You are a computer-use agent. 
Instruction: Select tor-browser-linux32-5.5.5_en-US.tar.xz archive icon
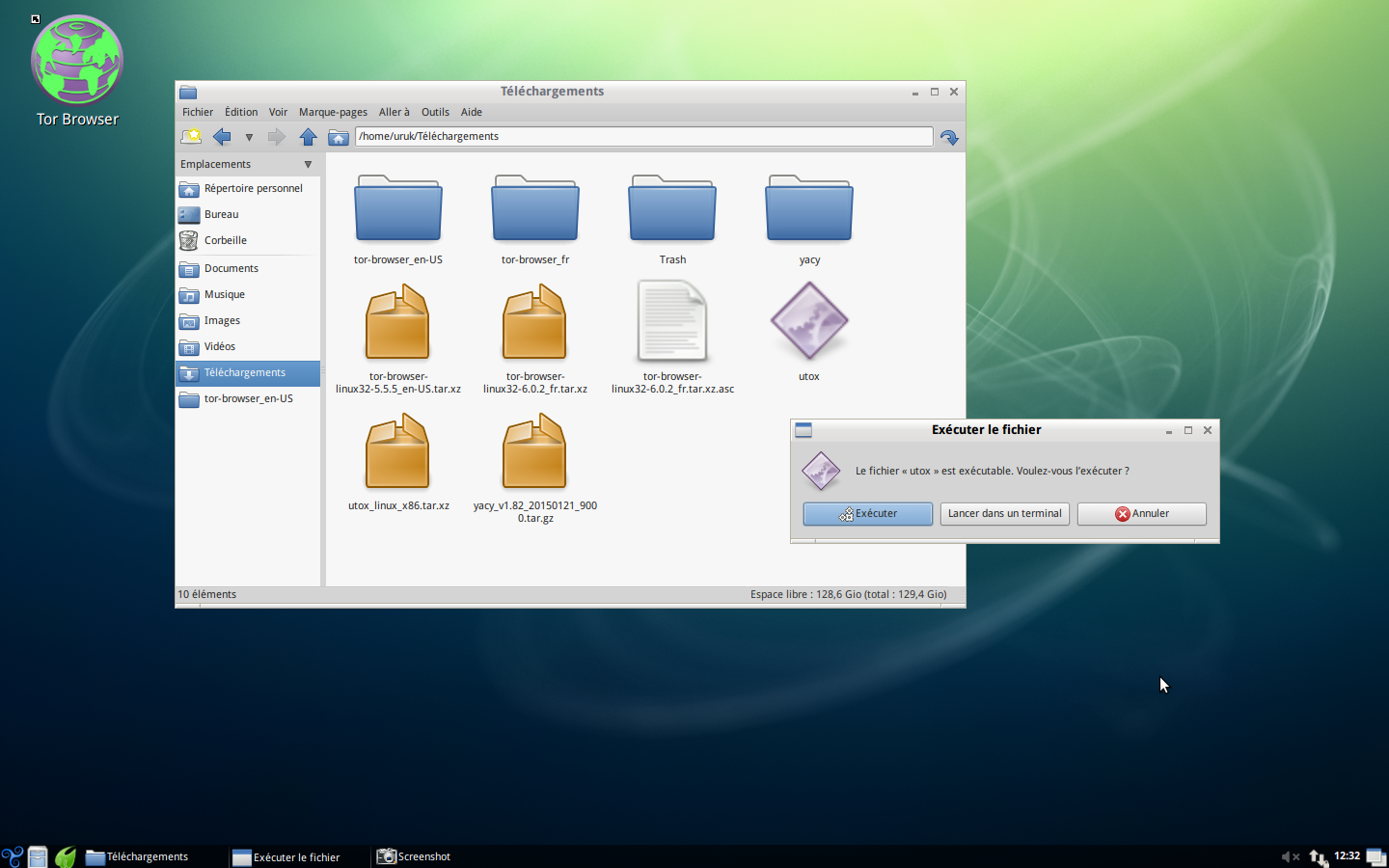click(x=398, y=322)
